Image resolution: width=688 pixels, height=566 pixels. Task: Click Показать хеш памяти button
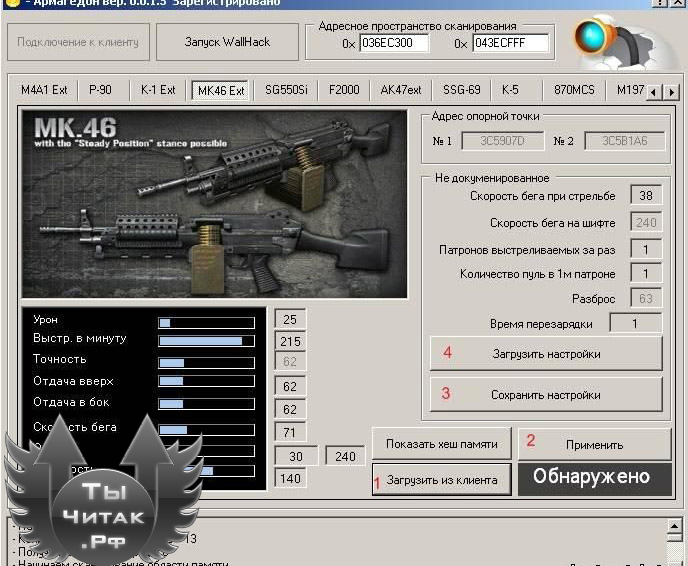441,444
